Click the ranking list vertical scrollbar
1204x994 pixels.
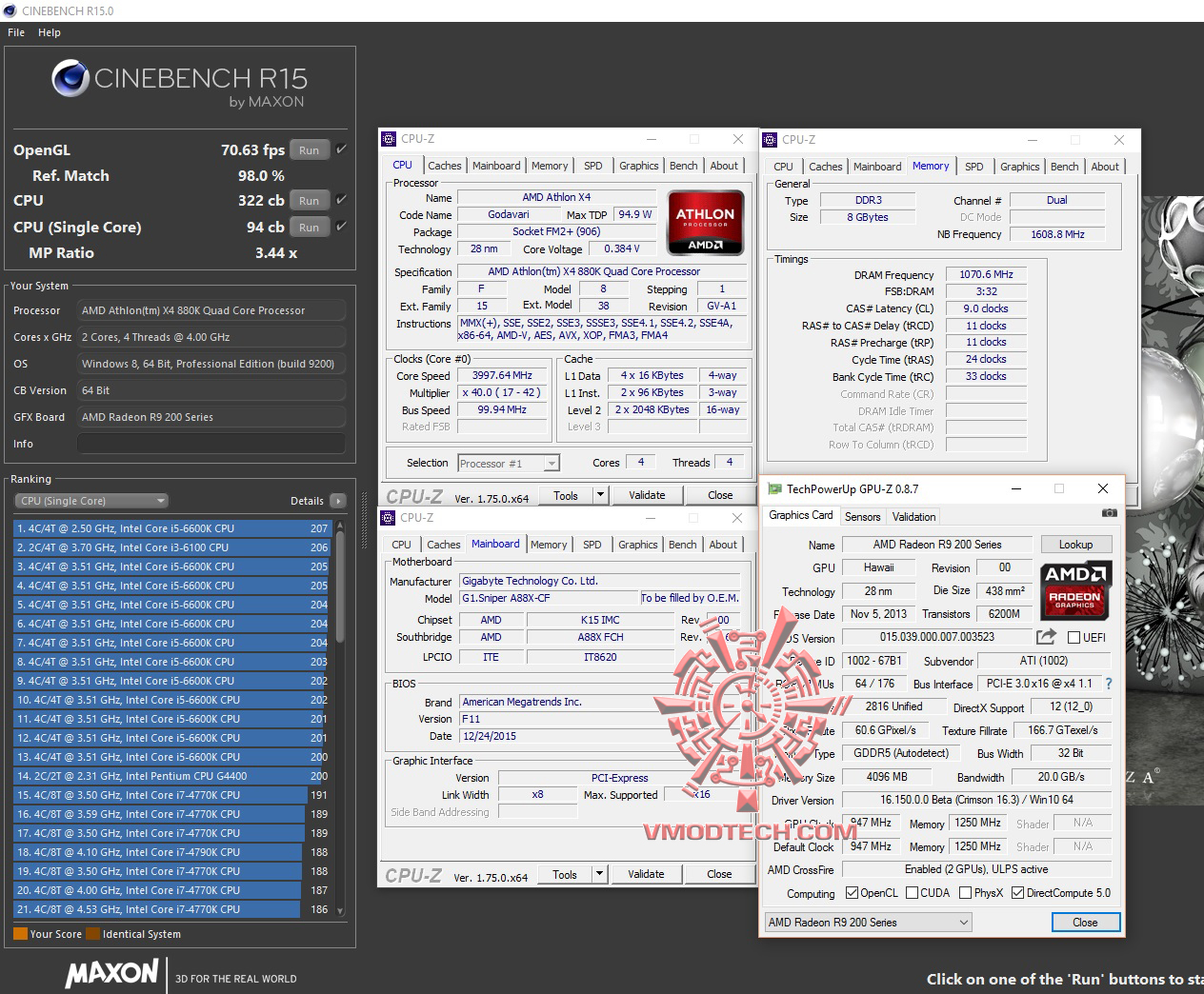point(340,719)
